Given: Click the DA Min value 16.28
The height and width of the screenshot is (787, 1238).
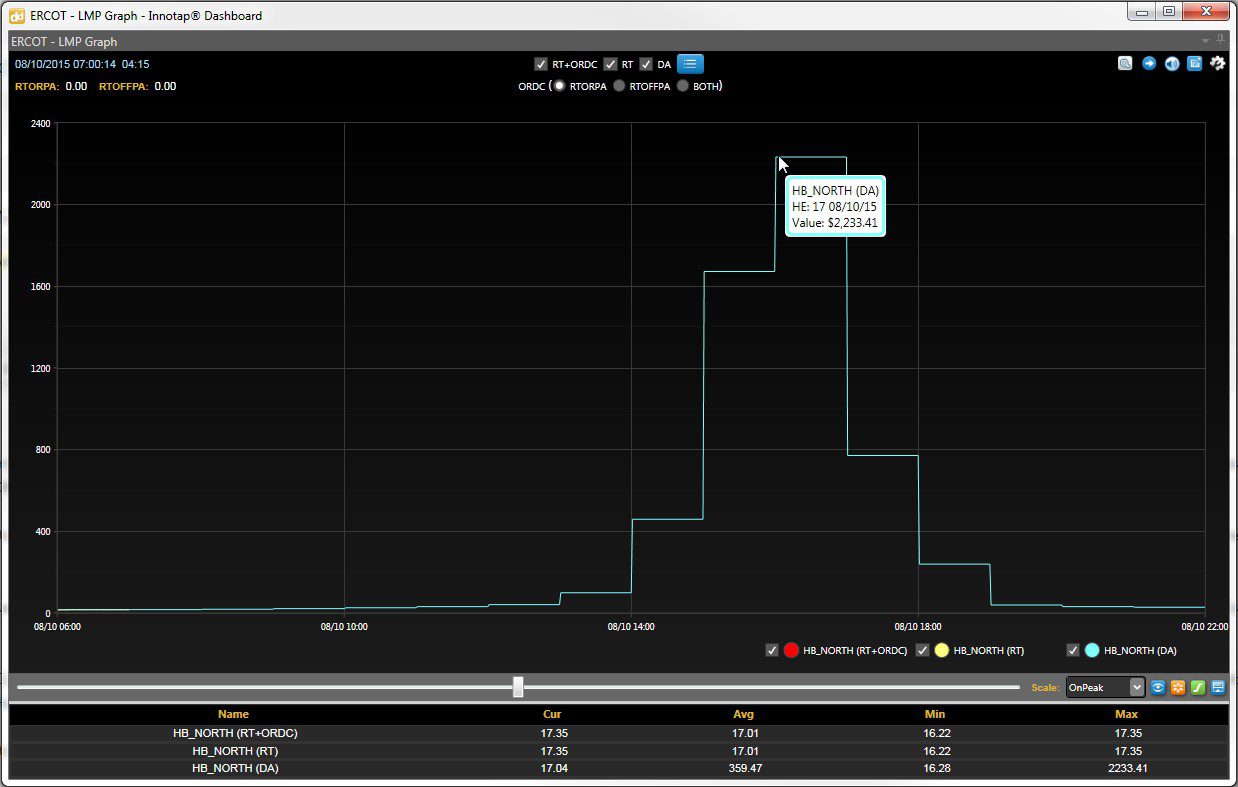Looking at the screenshot, I should tap(935, 769).
